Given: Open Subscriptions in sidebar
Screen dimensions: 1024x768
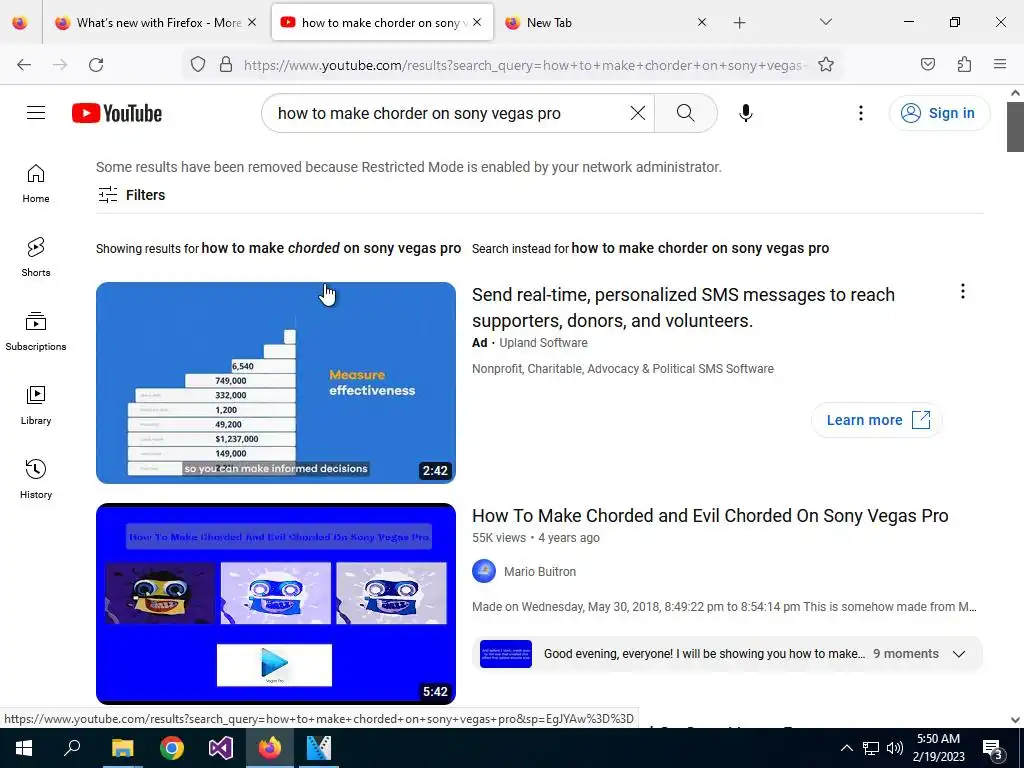Looking at the screenshot, I should (36, 331).
